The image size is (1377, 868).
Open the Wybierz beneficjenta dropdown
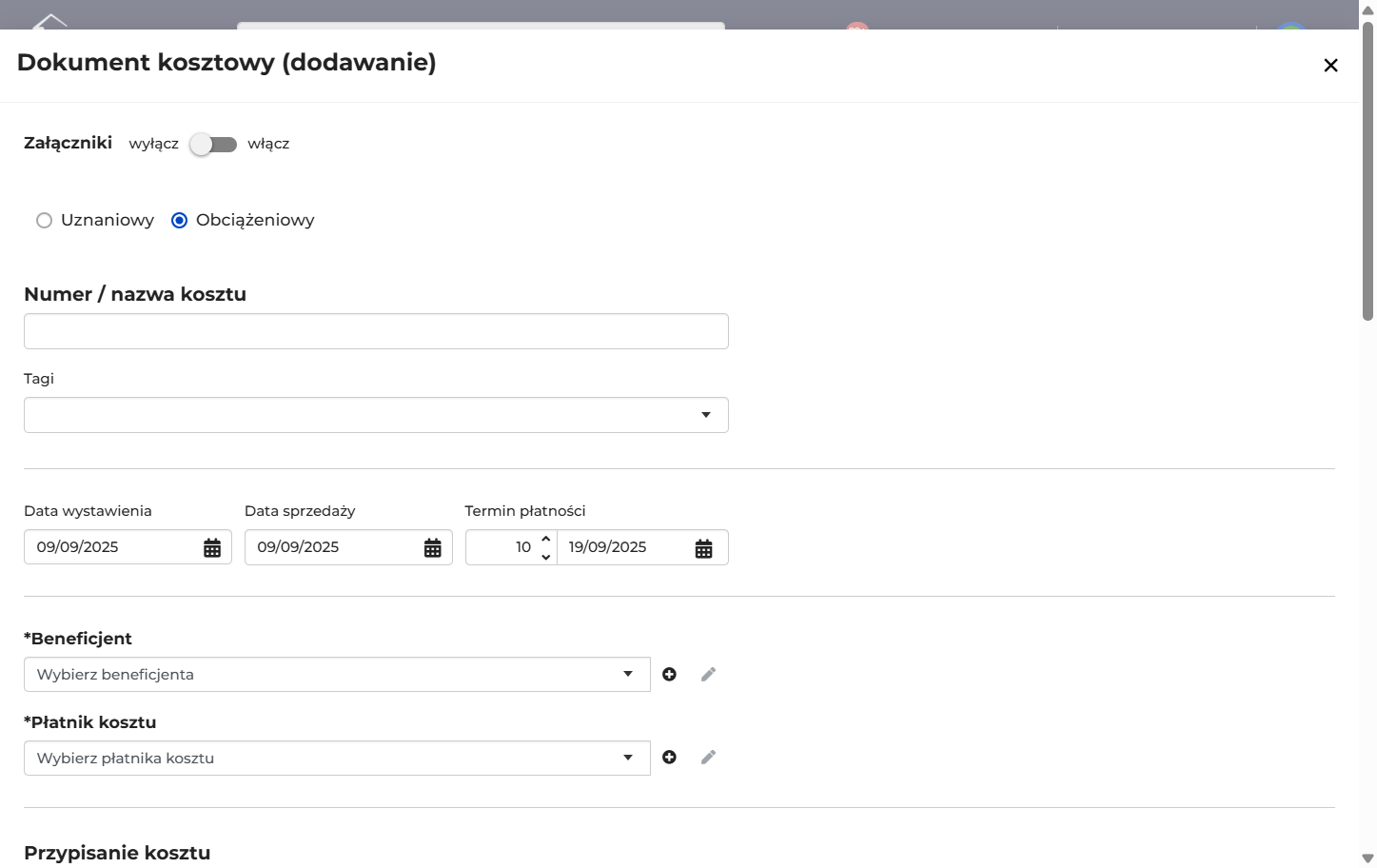(337, 674)
